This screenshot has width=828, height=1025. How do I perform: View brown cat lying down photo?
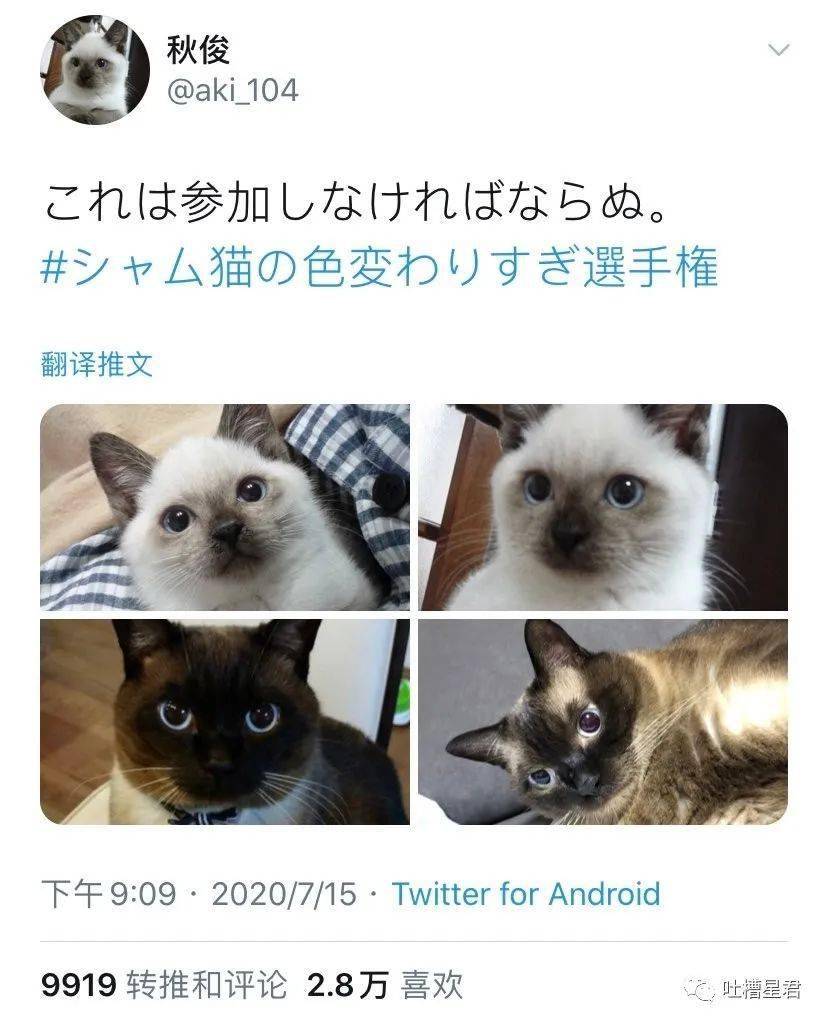[x=603, y=722]
